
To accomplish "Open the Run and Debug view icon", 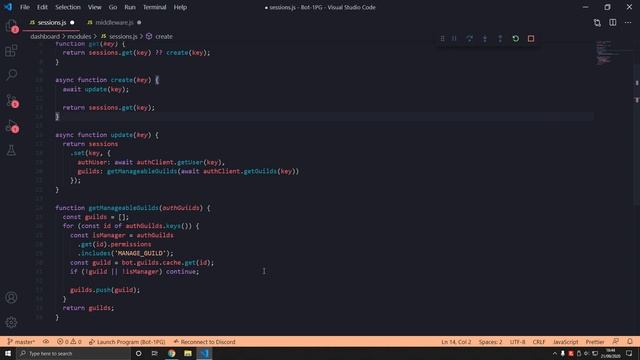I will point(11,126).
